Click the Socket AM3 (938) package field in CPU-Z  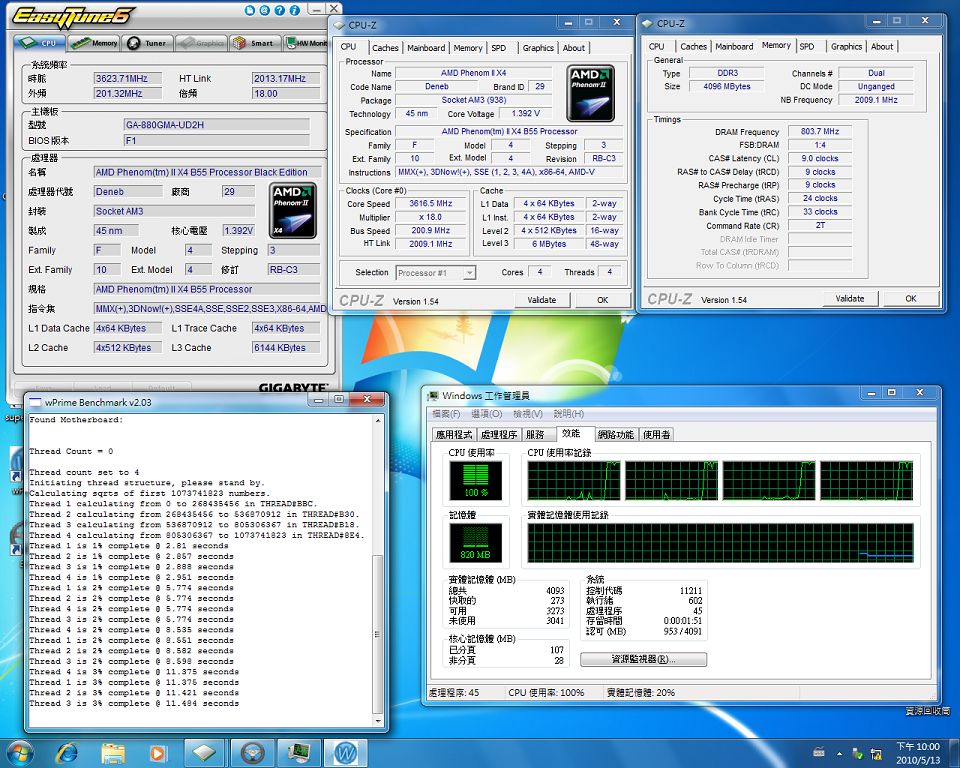coord(473,100)
